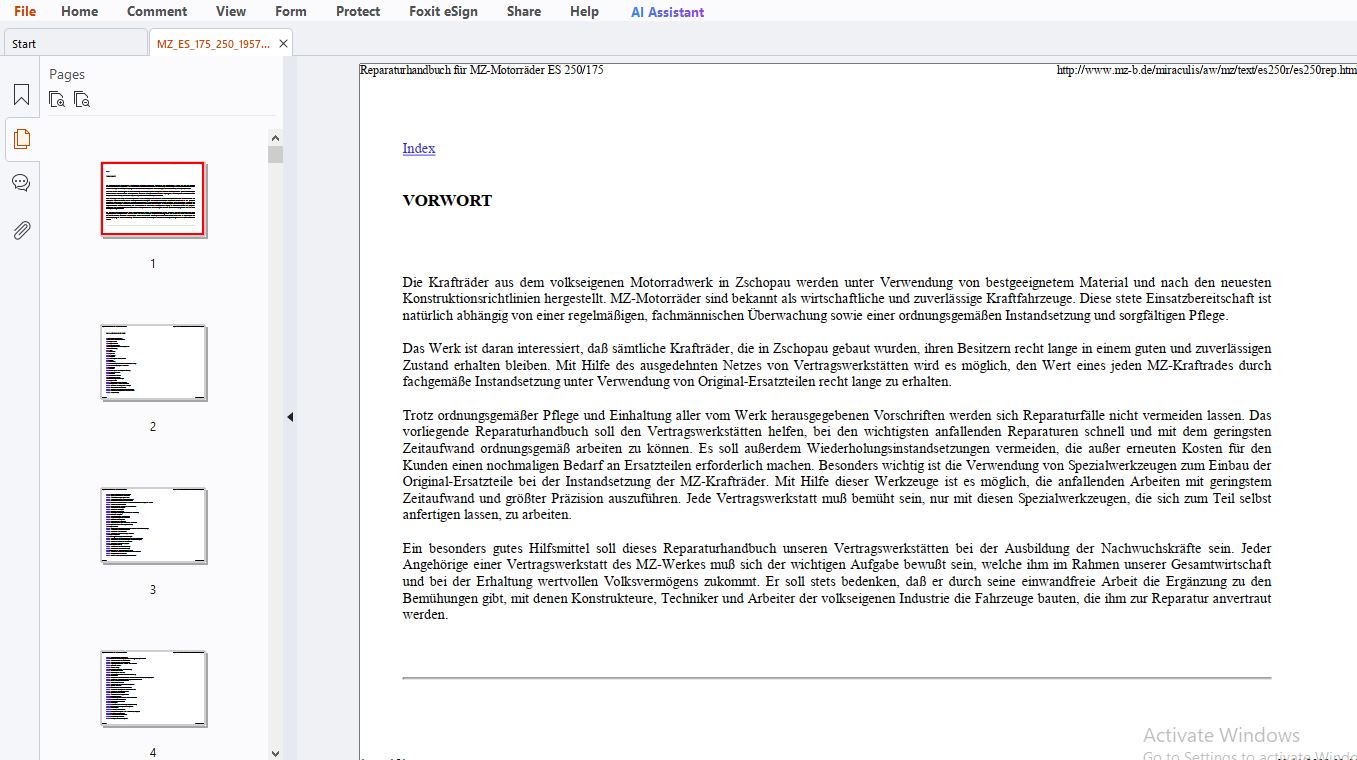Open the Comment ribbon tab
This screenshot has width=1357, height=760.
click(157, 11)
